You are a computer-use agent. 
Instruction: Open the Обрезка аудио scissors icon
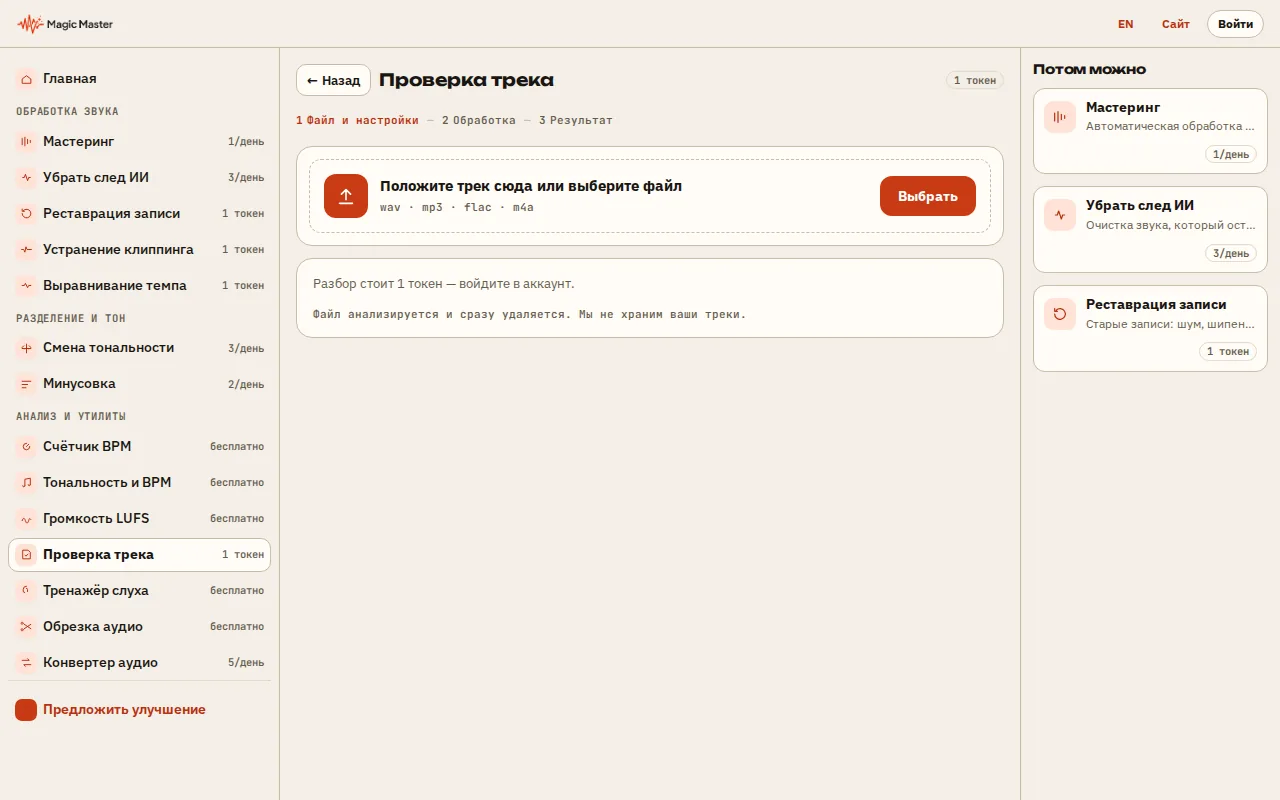click(x=26, y=627)
